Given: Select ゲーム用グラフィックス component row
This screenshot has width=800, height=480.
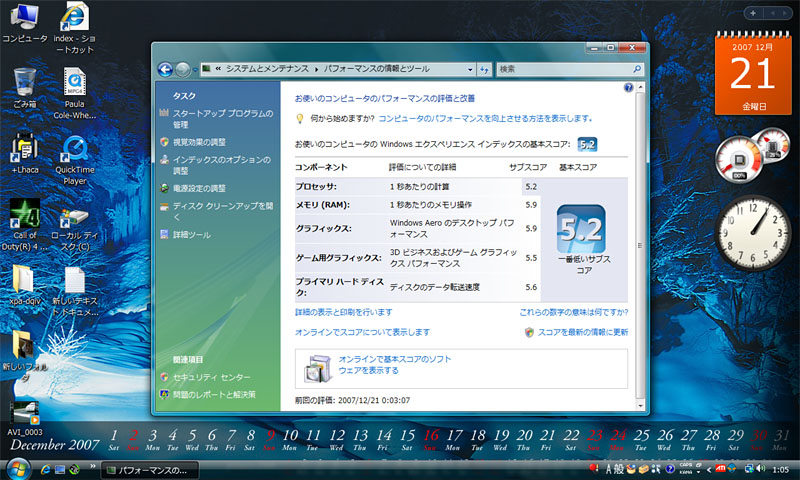Looking at the screenshot, I should 417,258.
